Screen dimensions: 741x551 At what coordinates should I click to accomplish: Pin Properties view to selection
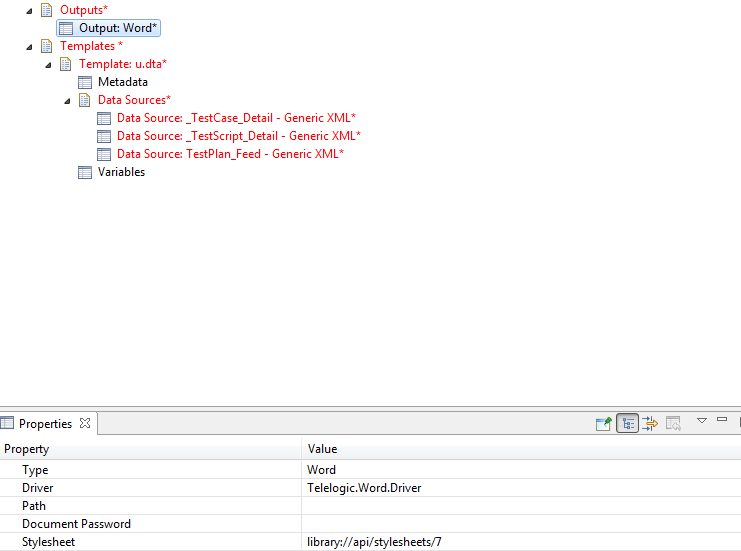click(604, 423)
